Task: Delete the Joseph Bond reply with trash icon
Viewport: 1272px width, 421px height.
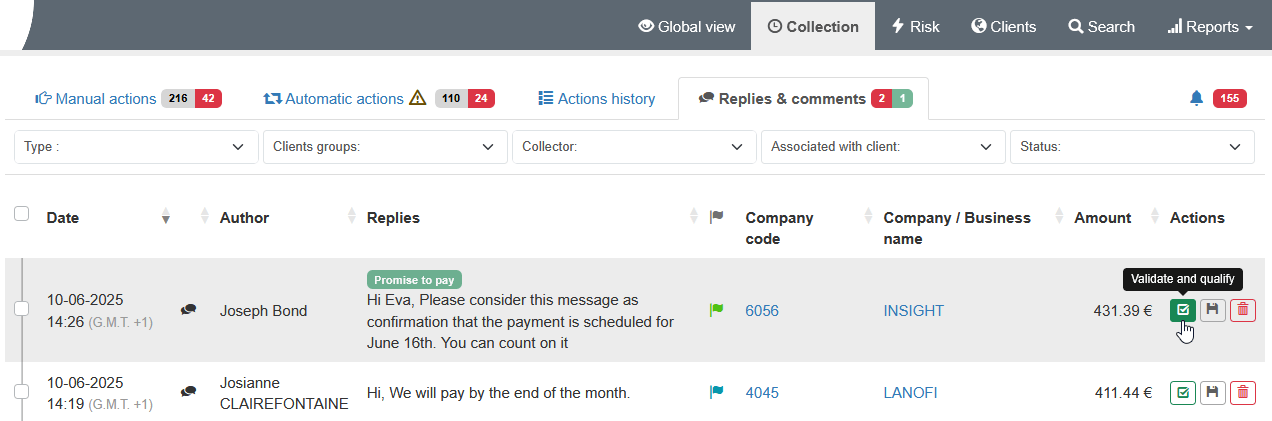Action: pos(1242,310)
